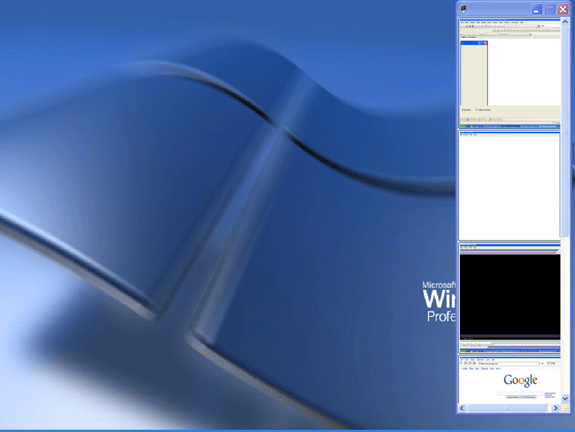This screenshot has height=432, width=575.
Task: Click the horizontal scrollbar thumb in the thumbnail window
Action: pyautogui.click(x=508, y=408)
